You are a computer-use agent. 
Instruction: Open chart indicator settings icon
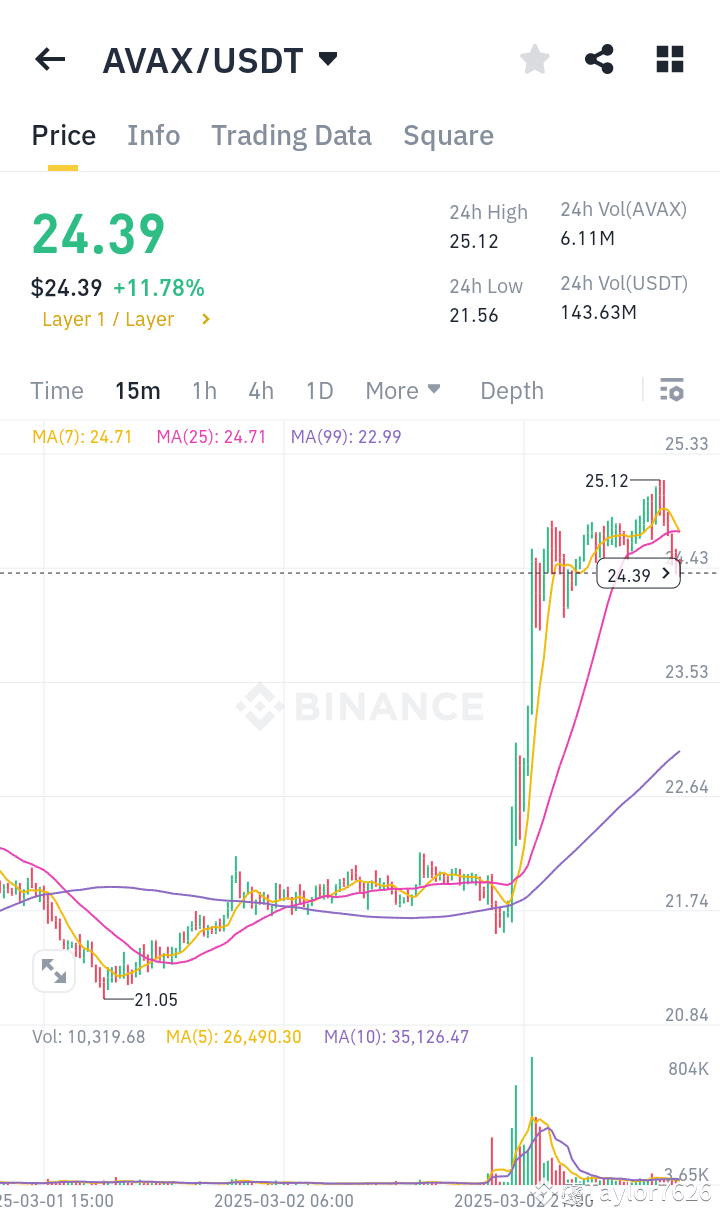point(671,390)
